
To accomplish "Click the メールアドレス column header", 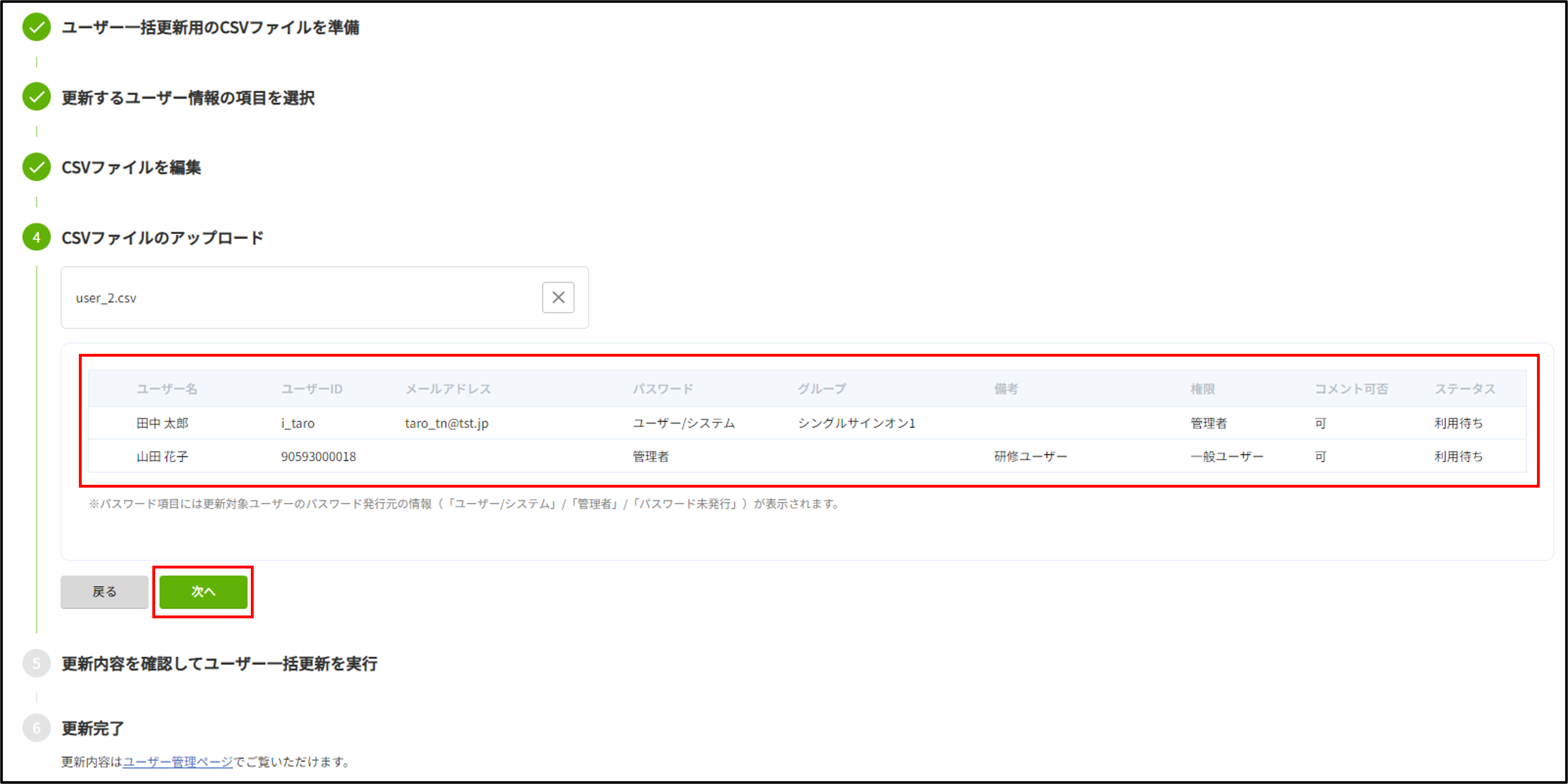I will (x=448, y=389).
